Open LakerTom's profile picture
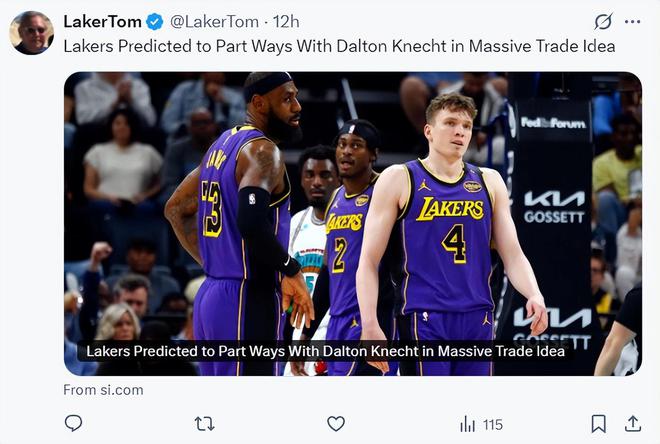The image size is (660, 444). coord(32,32)
